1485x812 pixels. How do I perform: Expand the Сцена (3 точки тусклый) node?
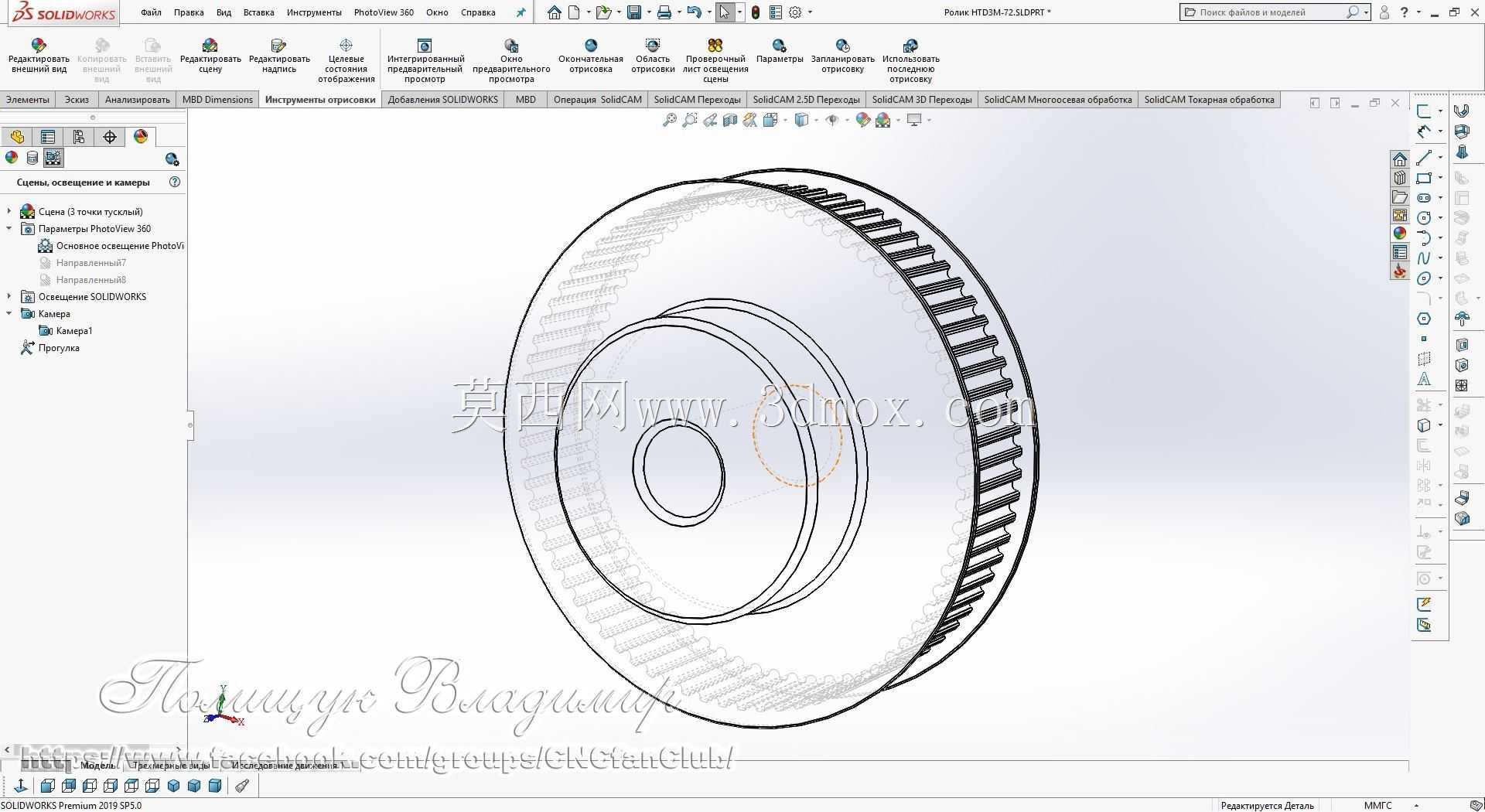[x=9, y=211]
